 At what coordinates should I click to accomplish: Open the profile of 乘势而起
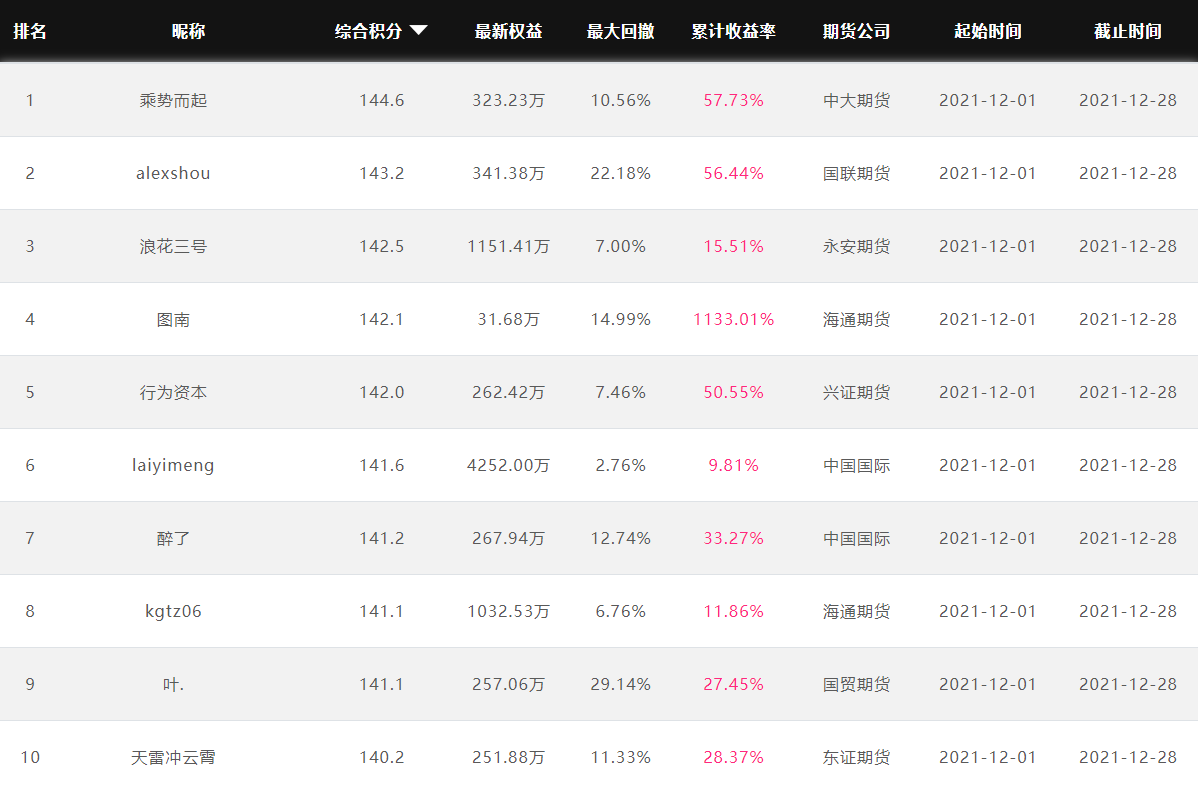click(173, 100)
